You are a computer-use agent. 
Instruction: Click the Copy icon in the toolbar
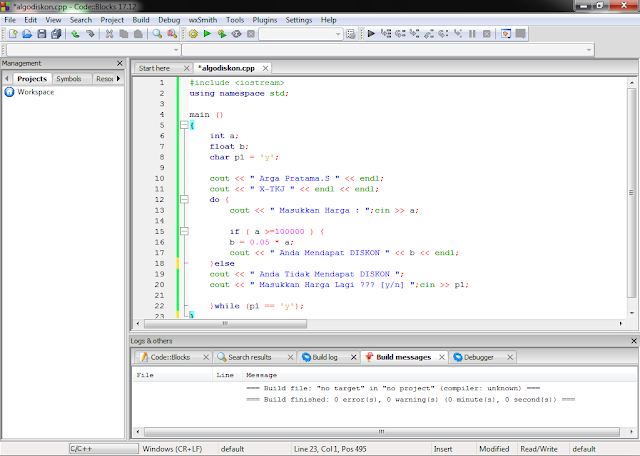click(x=124, y=34)
